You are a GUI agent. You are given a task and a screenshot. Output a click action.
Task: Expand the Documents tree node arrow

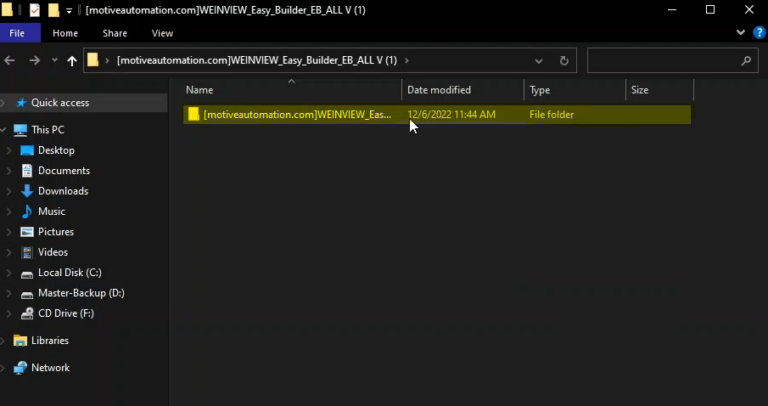point(9,171)
